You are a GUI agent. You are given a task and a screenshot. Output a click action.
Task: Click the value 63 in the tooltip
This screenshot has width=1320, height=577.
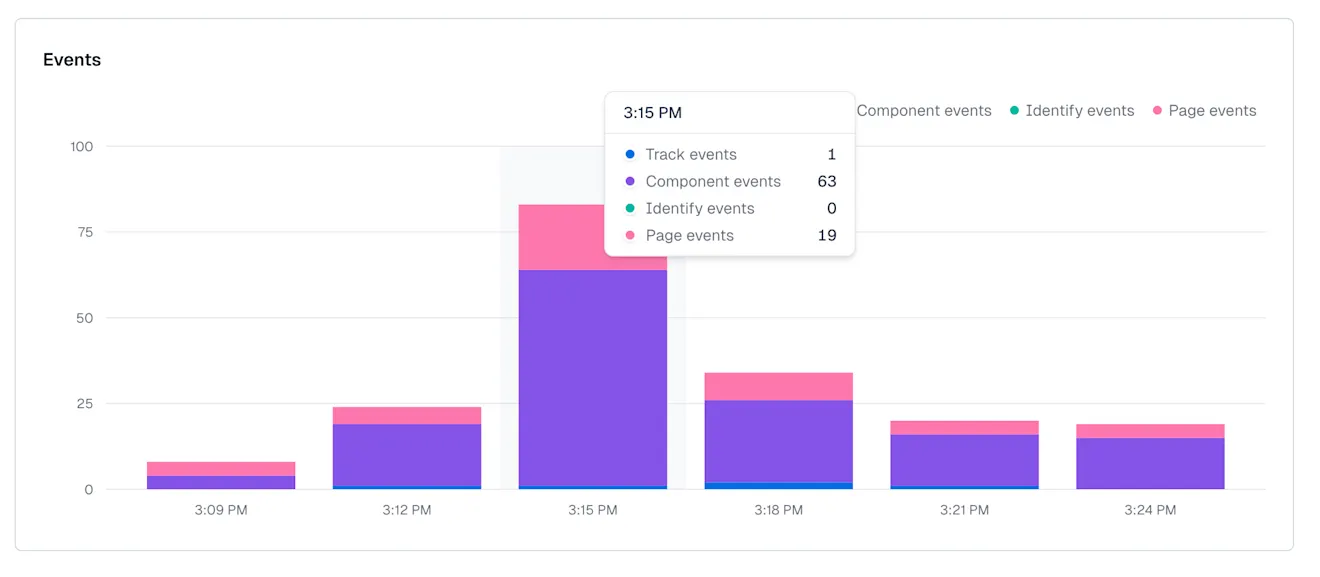pyautogui.click(x=829, y=181)
